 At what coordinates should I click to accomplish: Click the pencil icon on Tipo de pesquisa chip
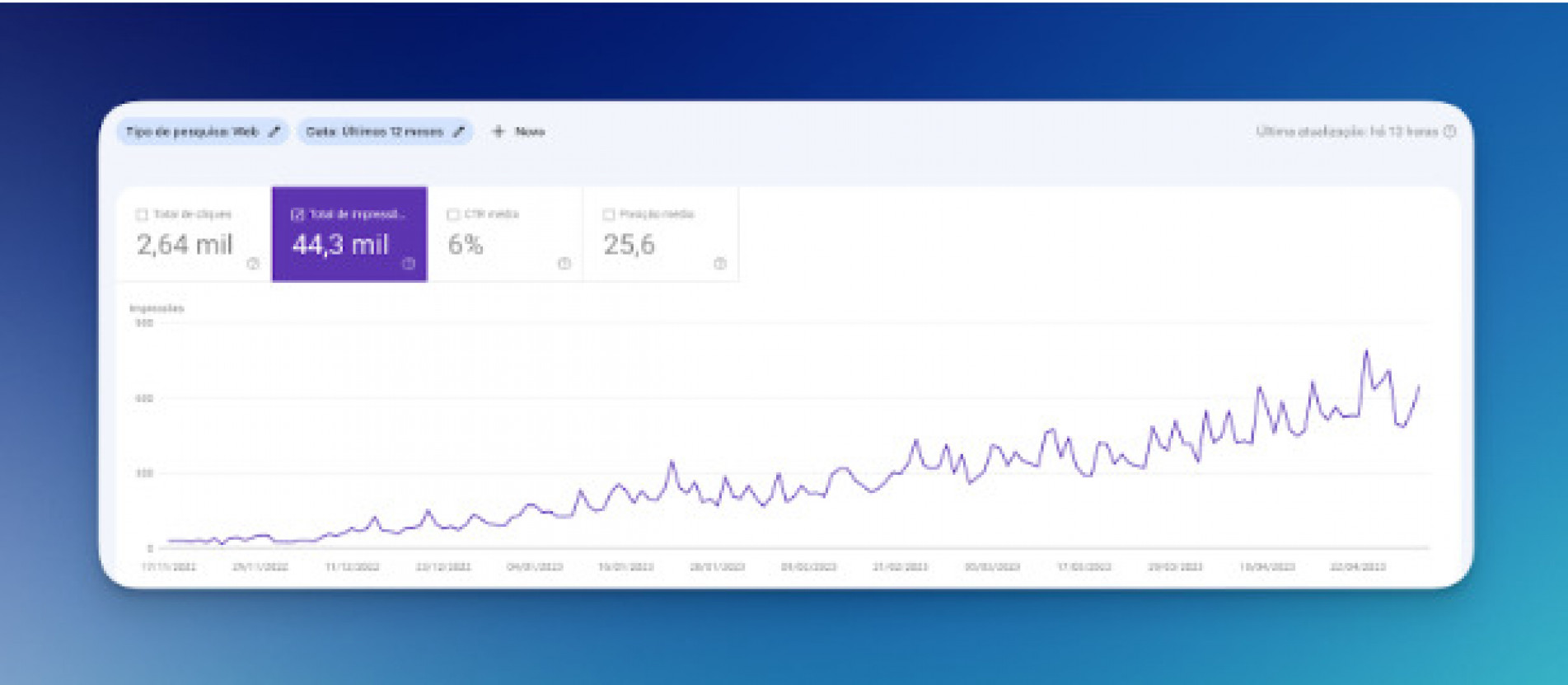click(x=274, y=132)
